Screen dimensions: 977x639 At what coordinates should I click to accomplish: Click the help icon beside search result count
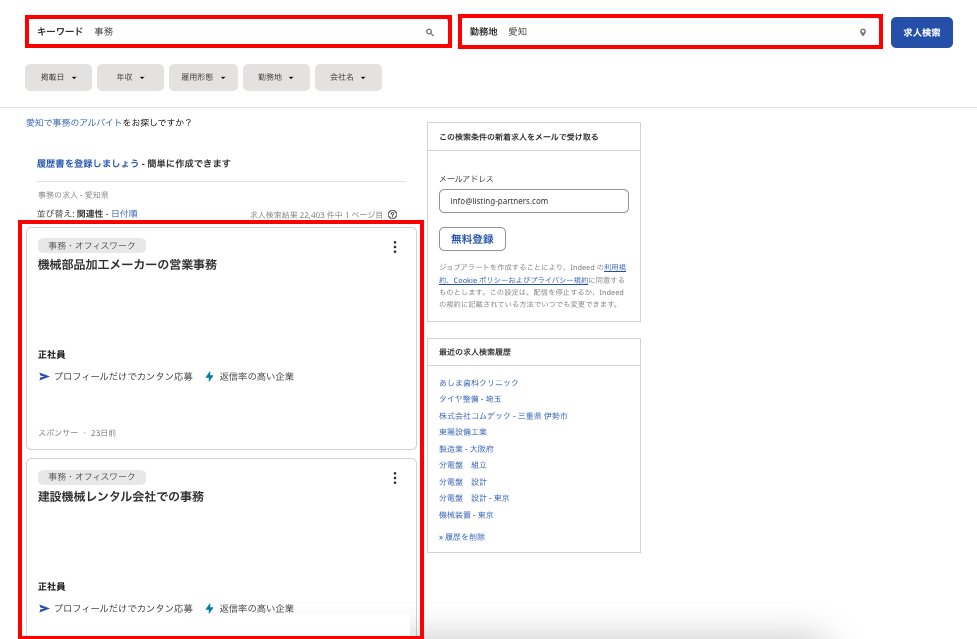(x=392, y=214)
